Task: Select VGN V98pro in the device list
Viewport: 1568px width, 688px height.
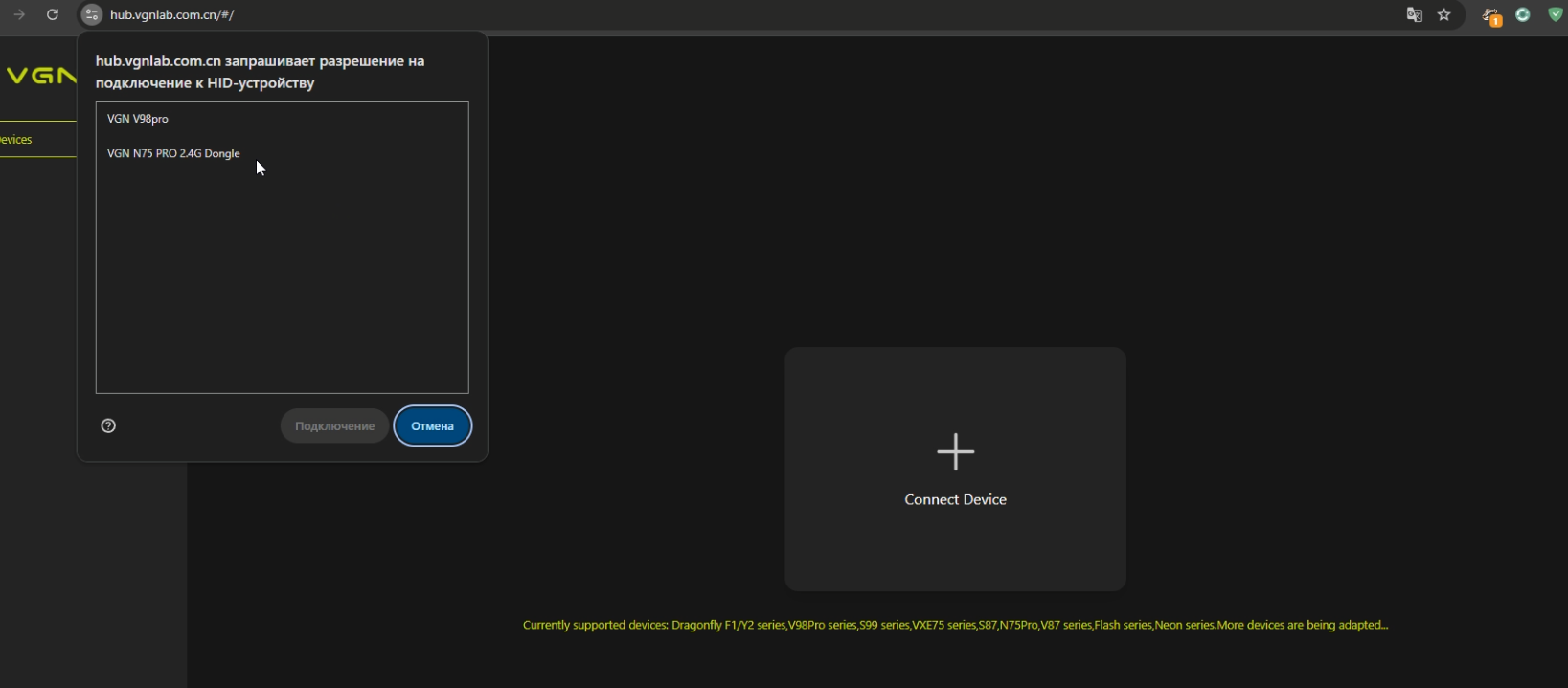Action: point(282,119)
